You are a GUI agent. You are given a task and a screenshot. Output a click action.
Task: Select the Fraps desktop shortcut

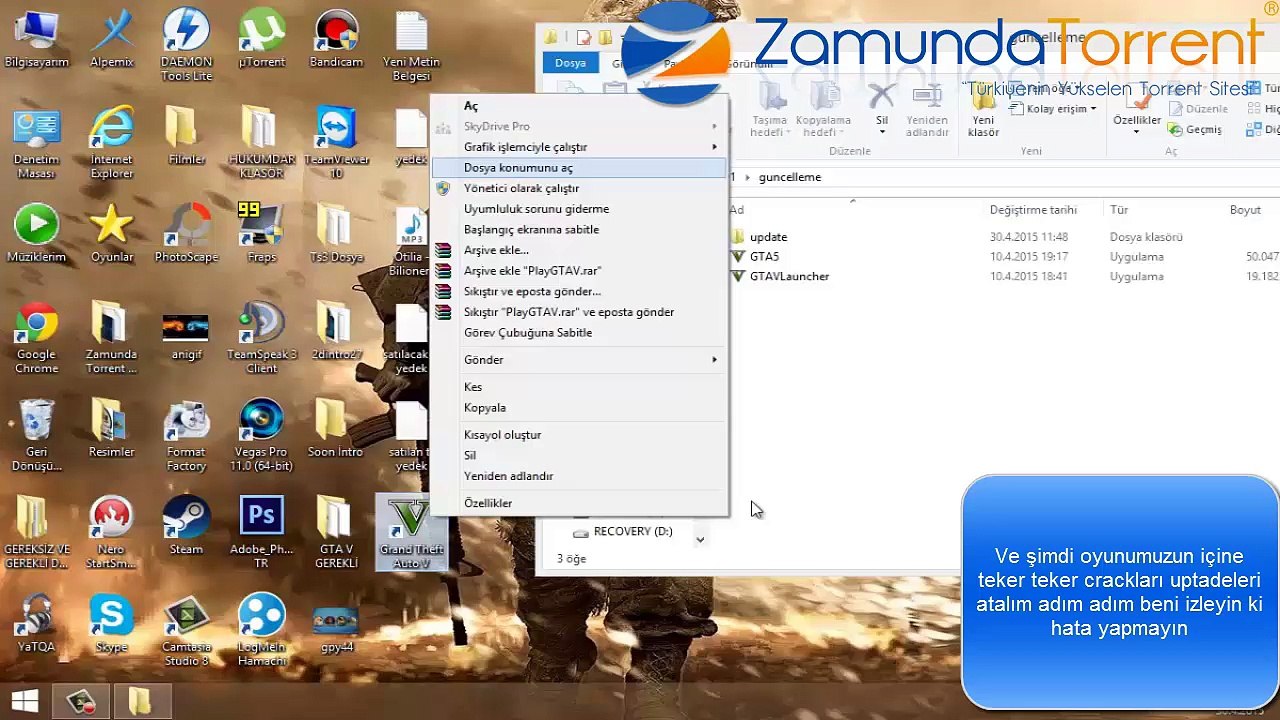[x=261, y=234]
